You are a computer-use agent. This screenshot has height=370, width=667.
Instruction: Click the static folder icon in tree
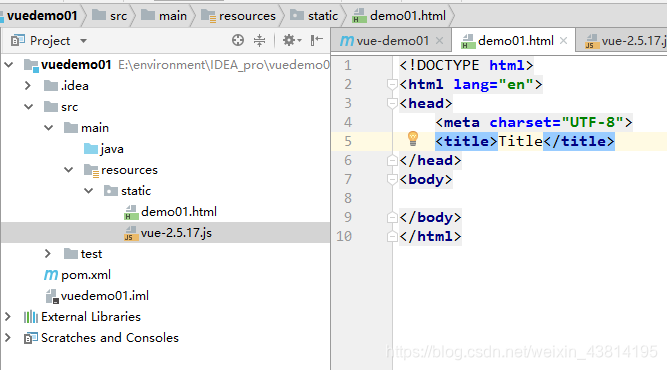111,191
